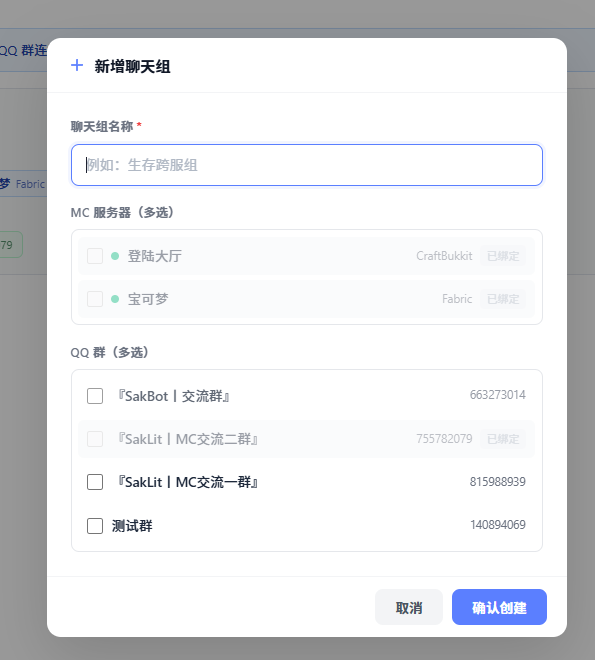Click the QQ 群（多选） label
Screen dimensions: 595x660
(110, 352)
